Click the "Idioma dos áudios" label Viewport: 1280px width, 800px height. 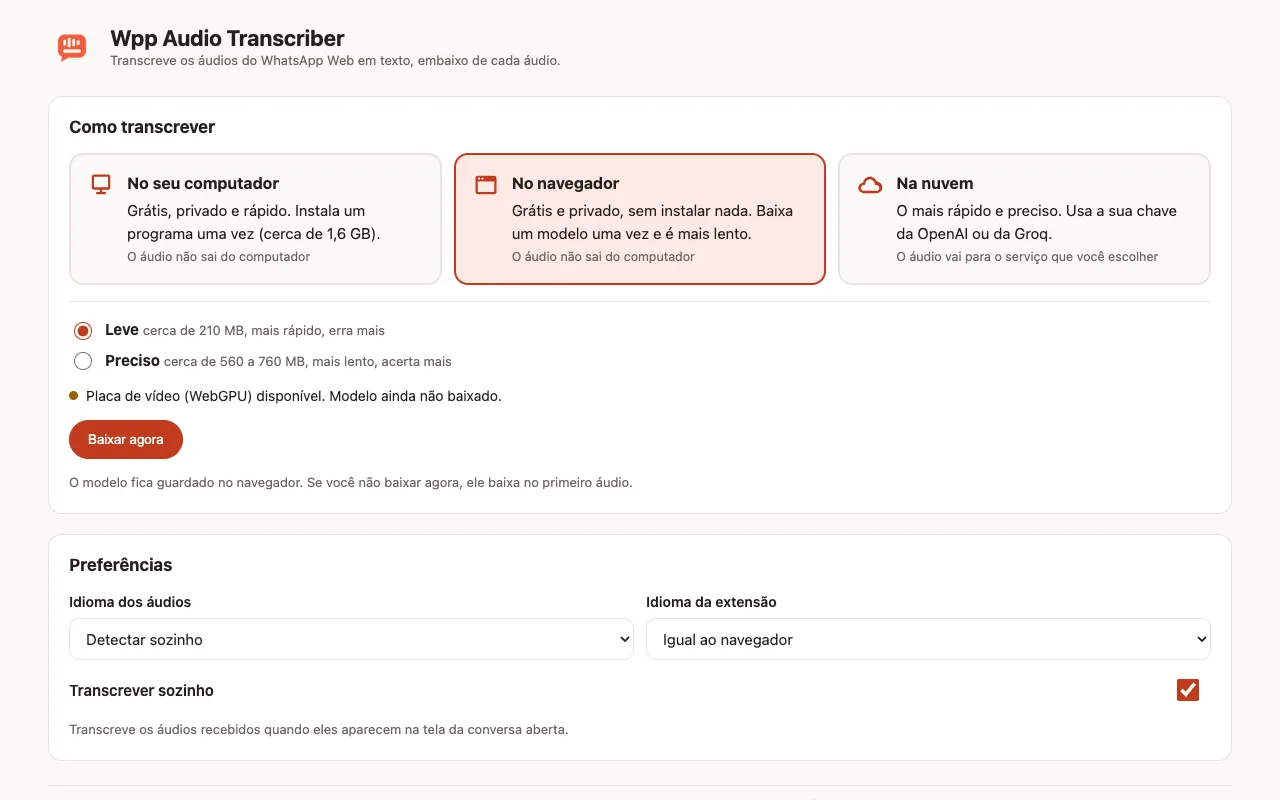point(130,602)
